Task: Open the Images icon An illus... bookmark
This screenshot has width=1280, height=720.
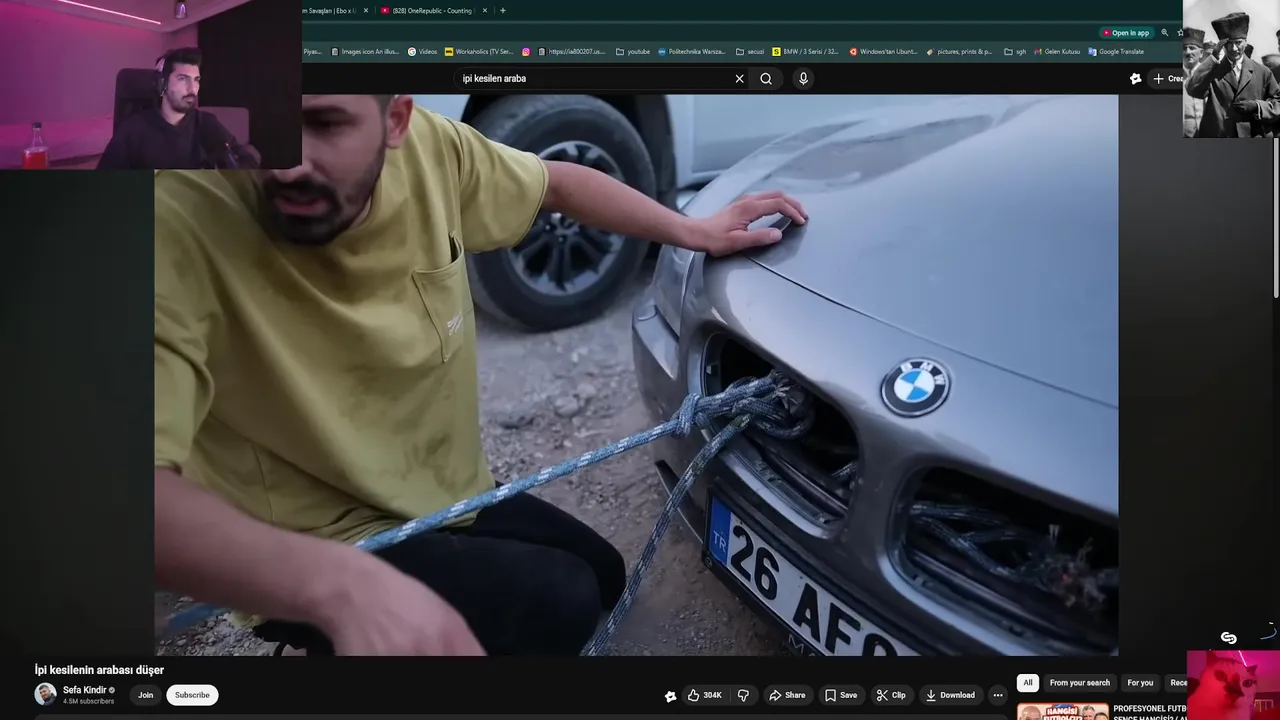Action: 365,52
